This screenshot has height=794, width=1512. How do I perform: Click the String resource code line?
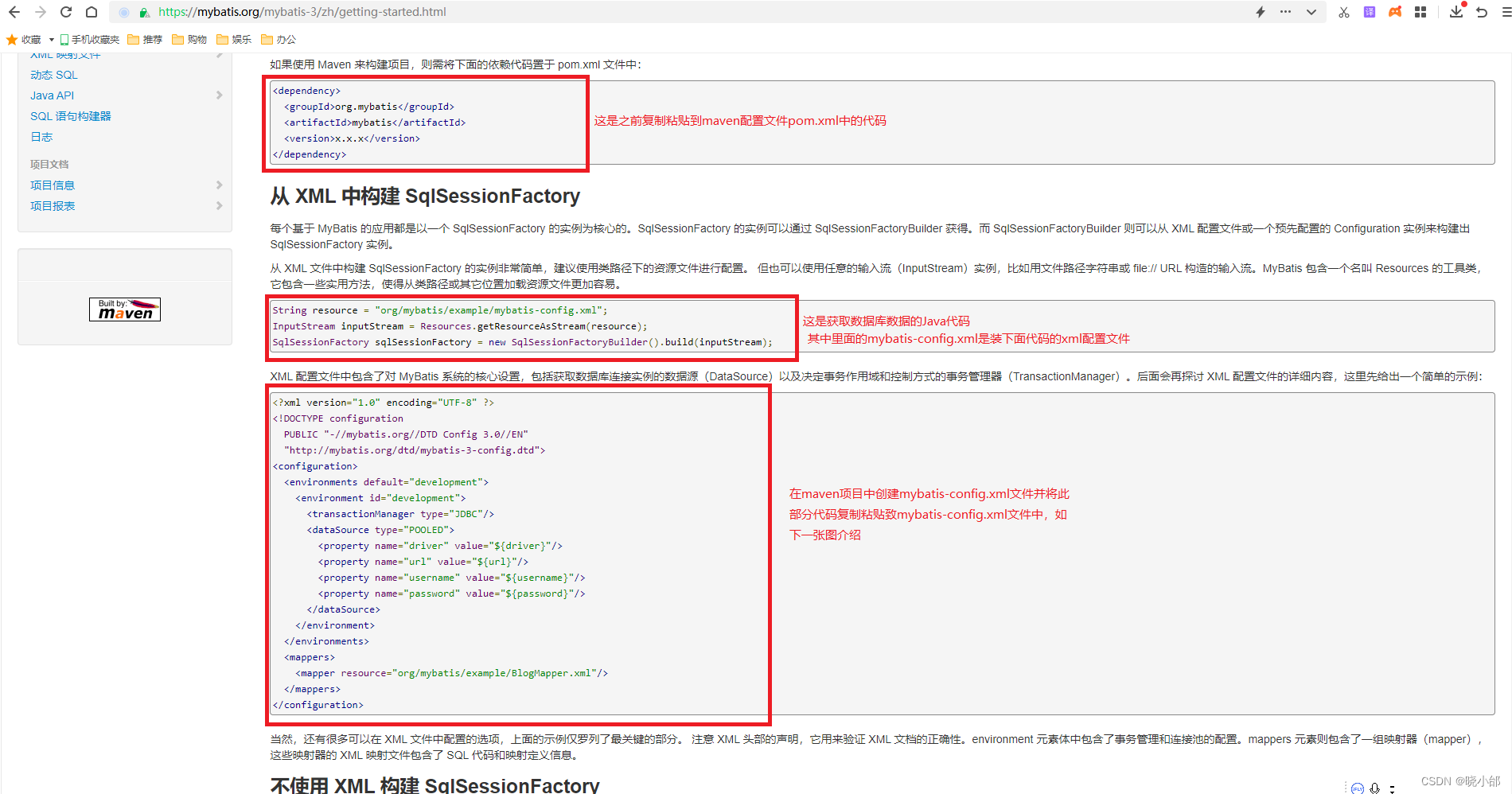440,310
